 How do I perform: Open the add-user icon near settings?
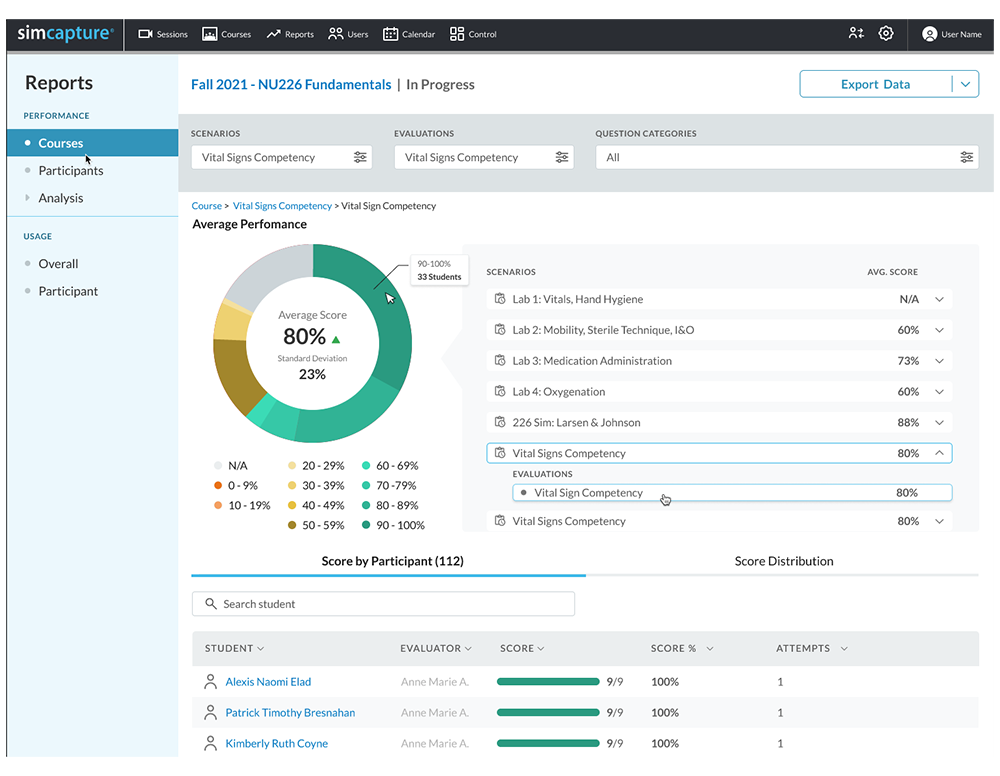(x=856, y=33)
